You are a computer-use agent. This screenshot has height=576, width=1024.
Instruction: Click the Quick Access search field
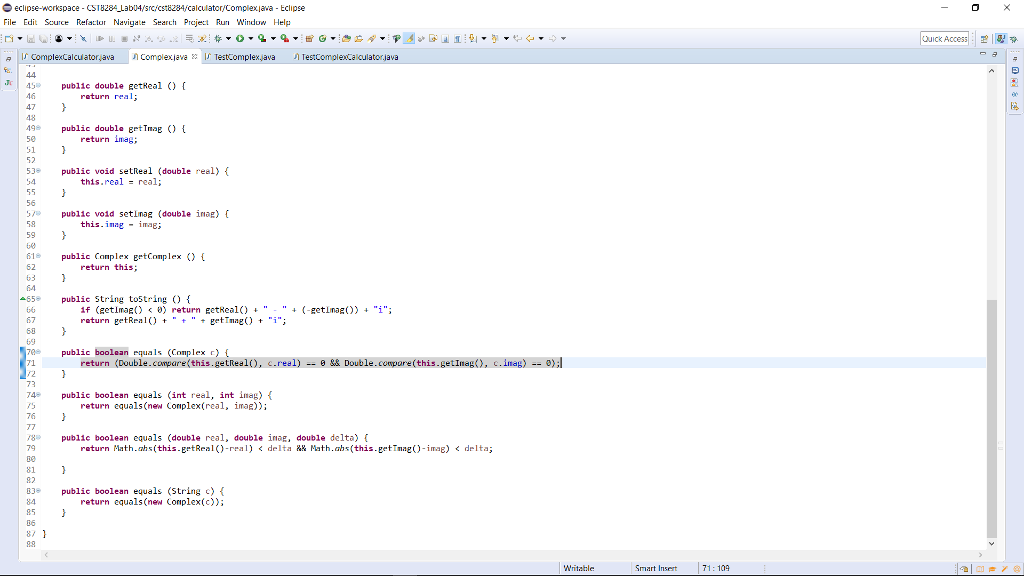coord(944,39)
